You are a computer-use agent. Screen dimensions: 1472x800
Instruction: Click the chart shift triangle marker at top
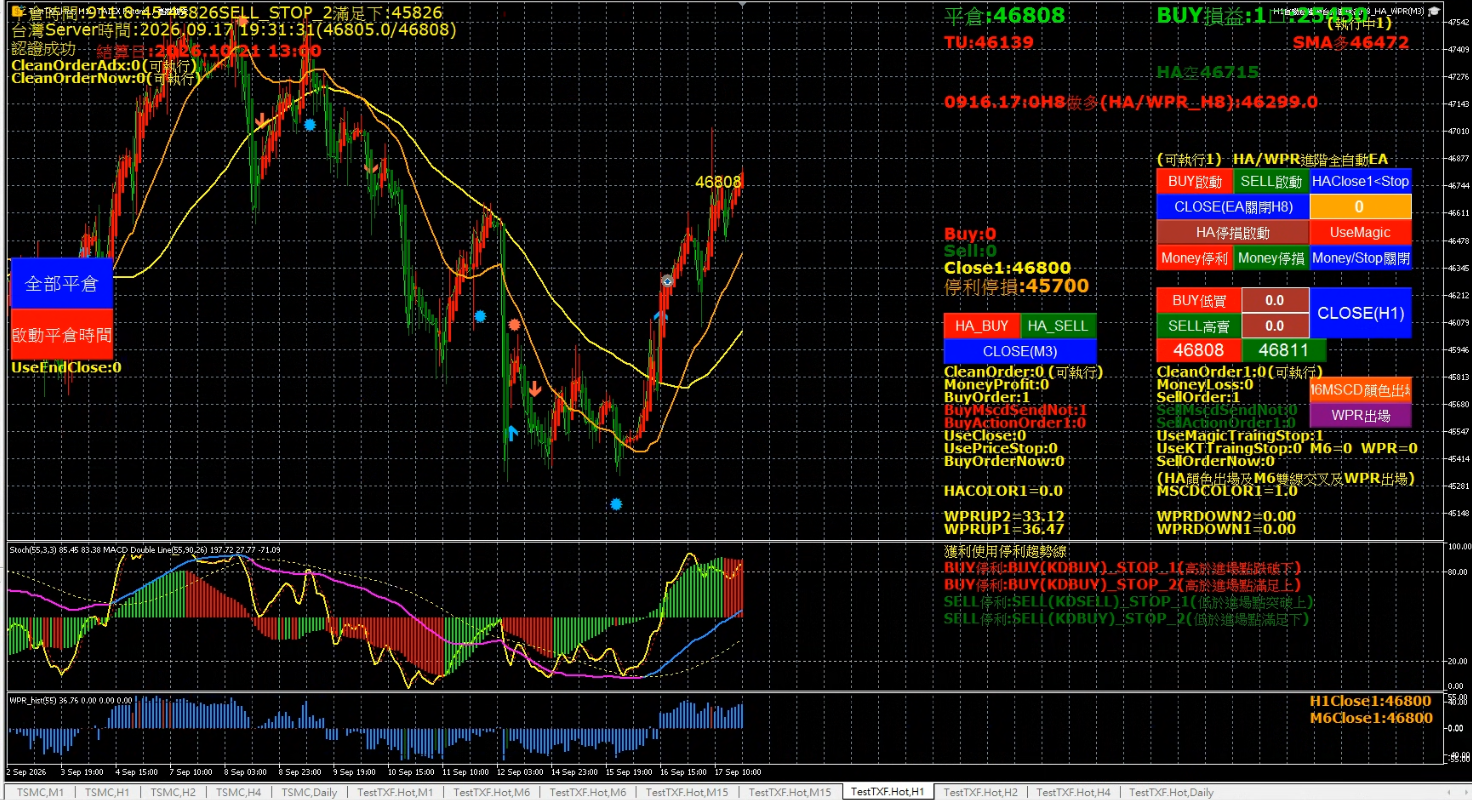(741, 5)
